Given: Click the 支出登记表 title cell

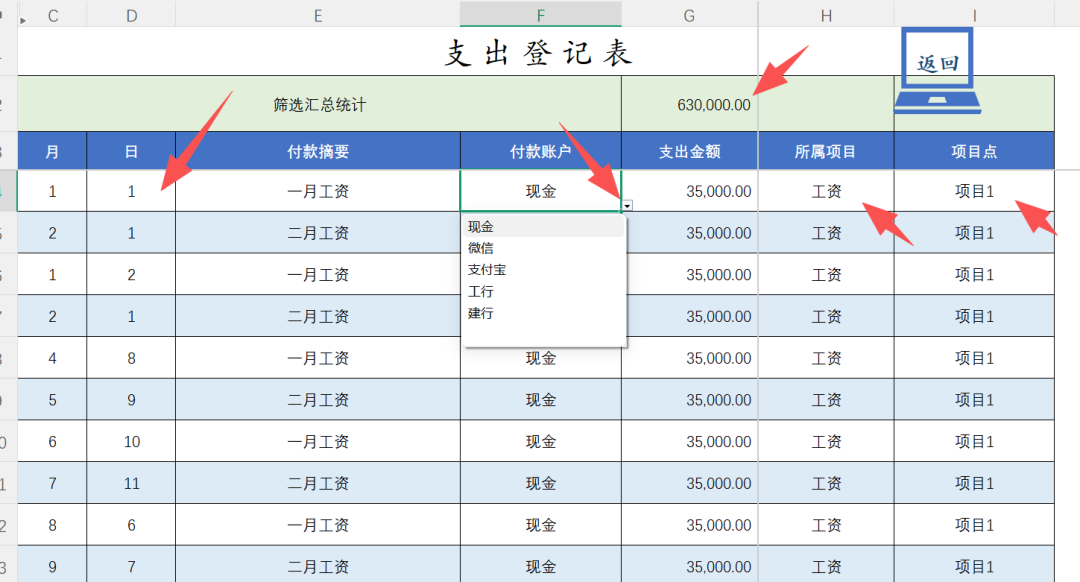Looking at the screenshot, I should coord(538,53).
